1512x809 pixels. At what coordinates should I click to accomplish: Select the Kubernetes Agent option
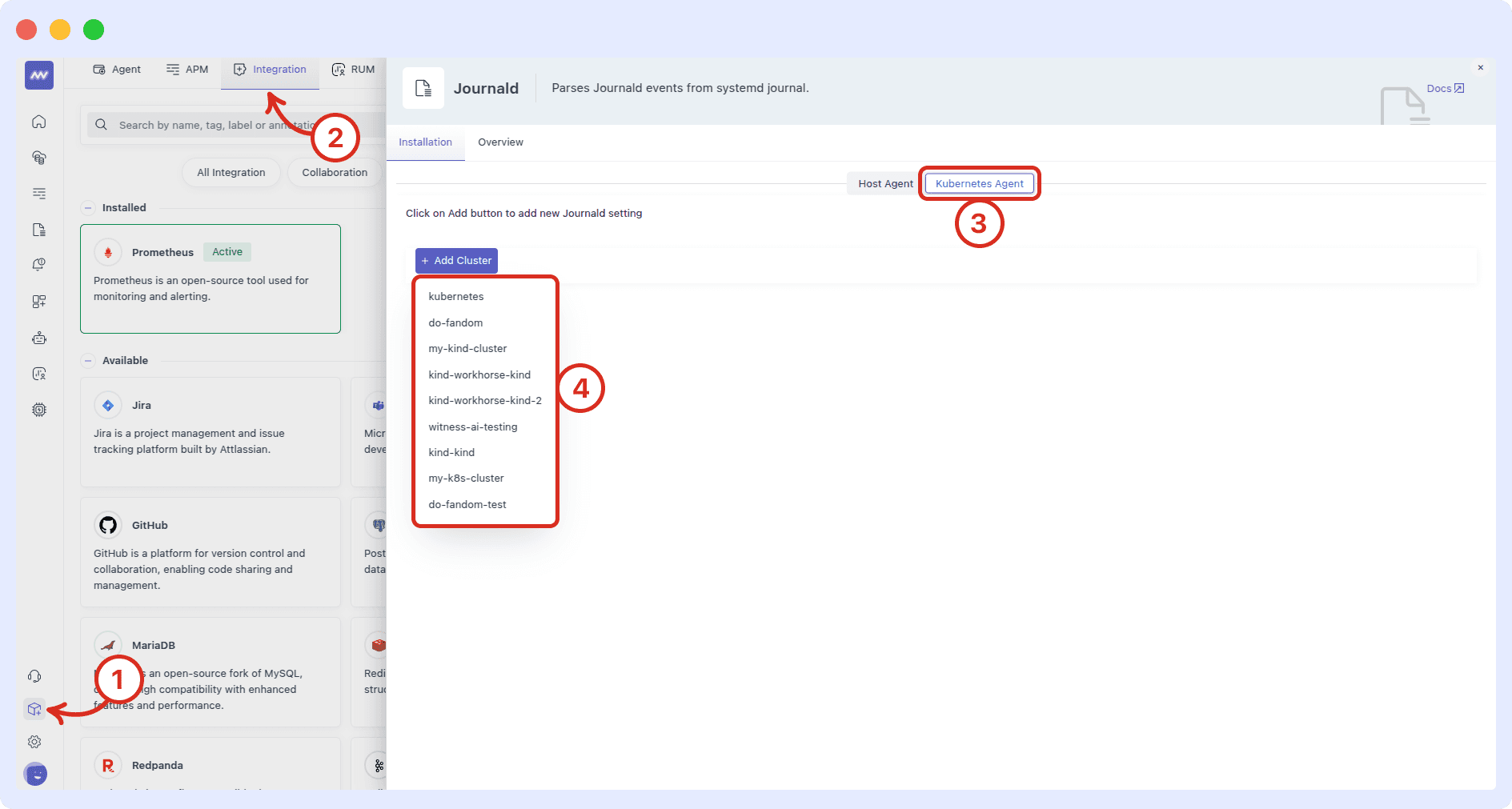click(x=979, y=183)
